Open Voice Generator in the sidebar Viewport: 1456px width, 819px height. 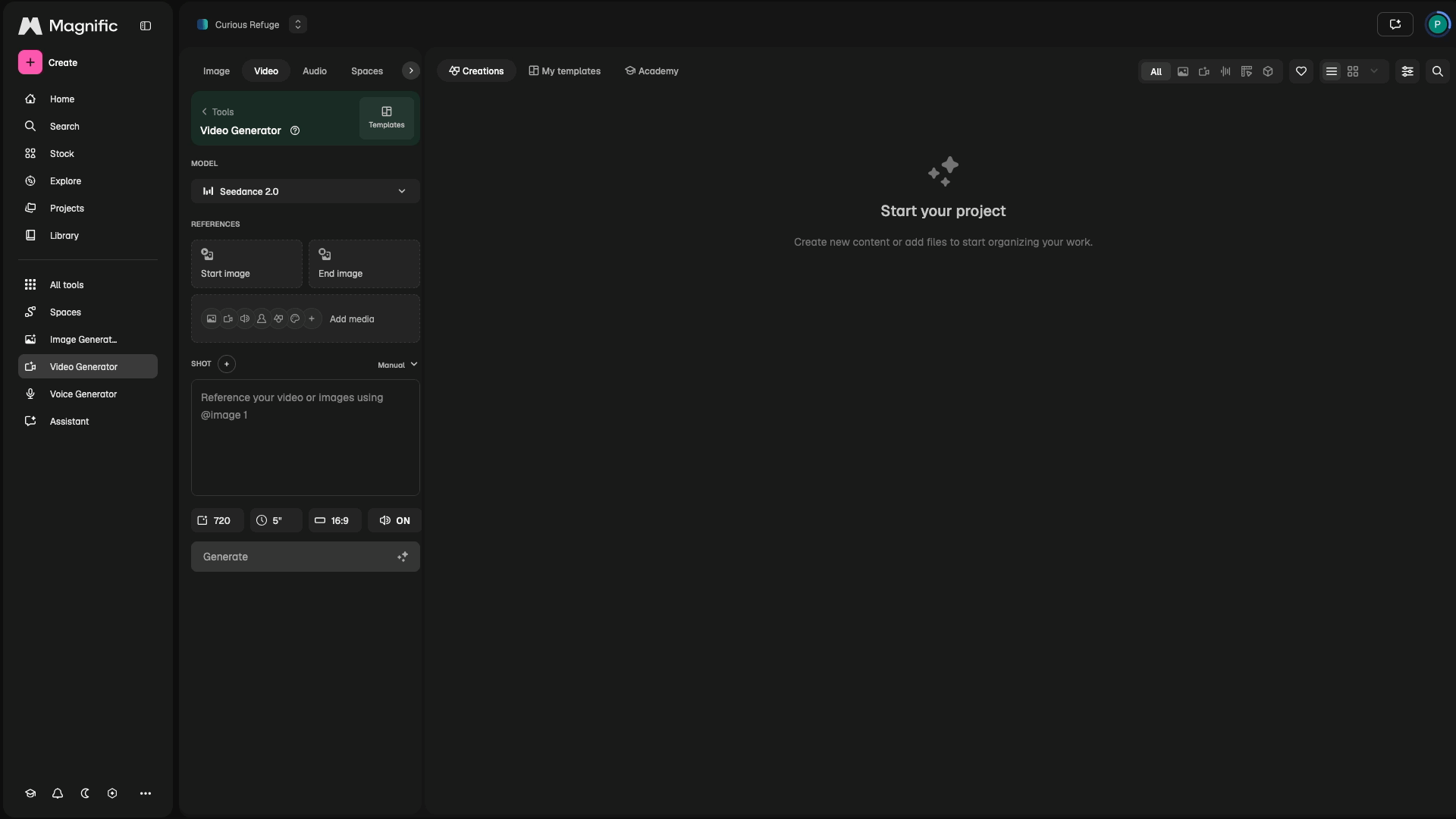click(x=88, y=394)
